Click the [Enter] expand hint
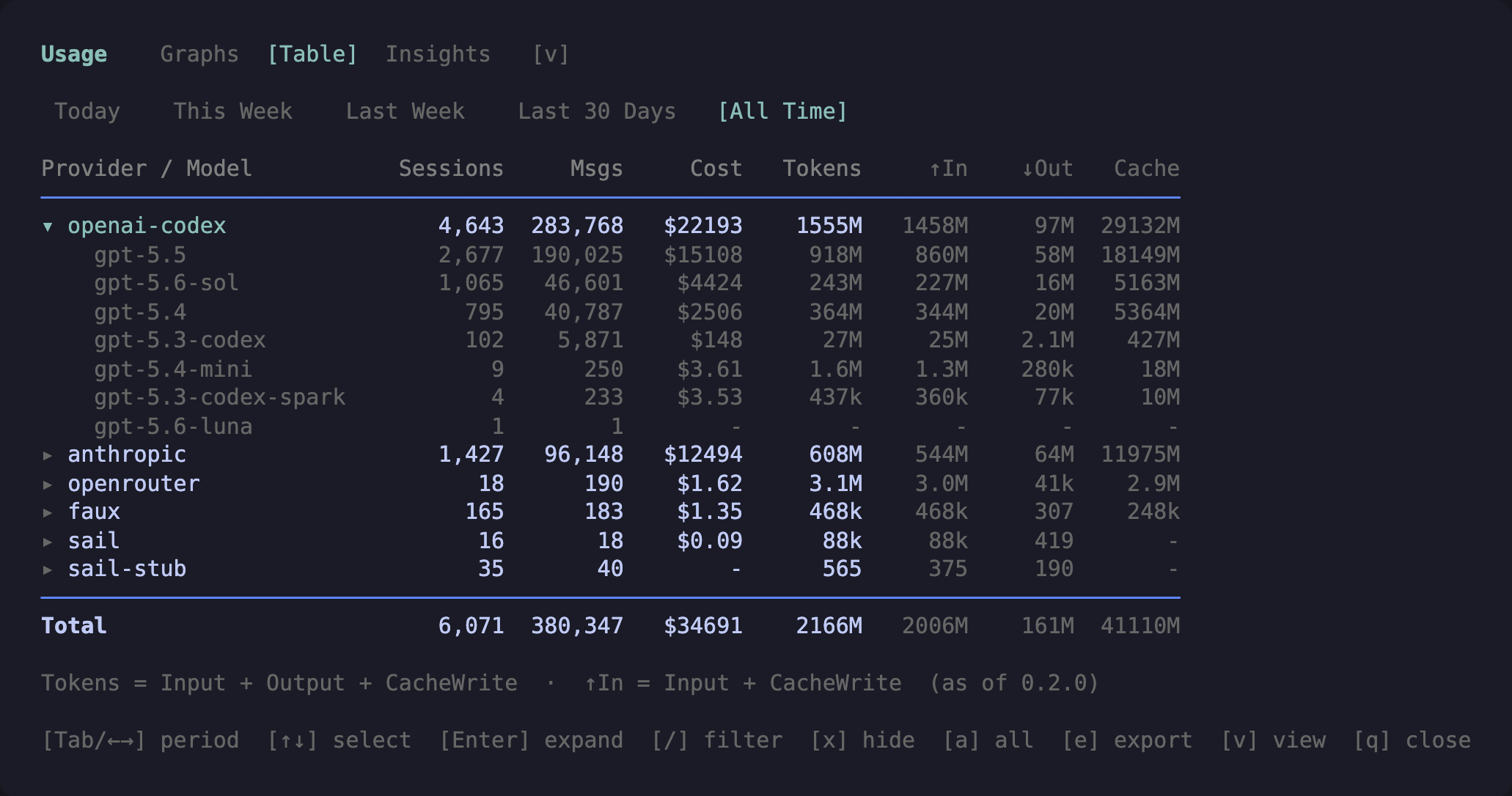Viewport: 1512px width, 796px height. click(531, 740)
